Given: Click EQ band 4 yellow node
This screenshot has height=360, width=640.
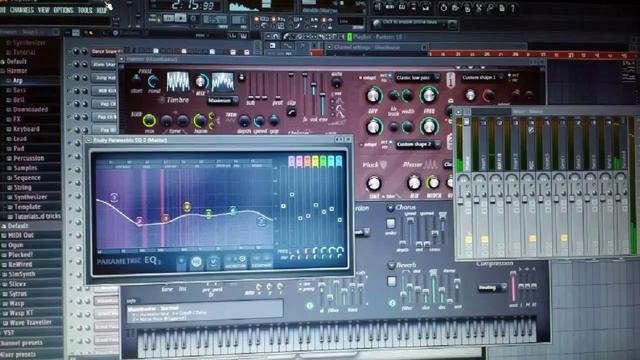Looking at the screenshot, I should pyautogui.click(x=187, y=207).
